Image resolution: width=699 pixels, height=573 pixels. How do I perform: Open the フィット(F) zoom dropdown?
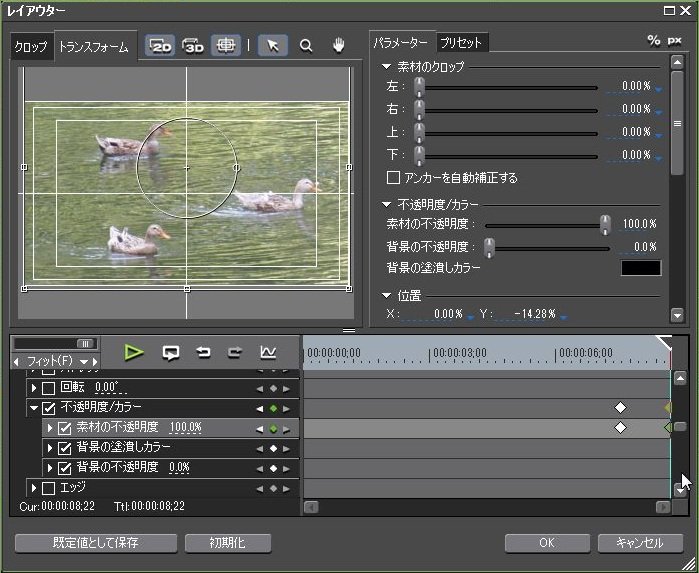(x=83, y=362)
